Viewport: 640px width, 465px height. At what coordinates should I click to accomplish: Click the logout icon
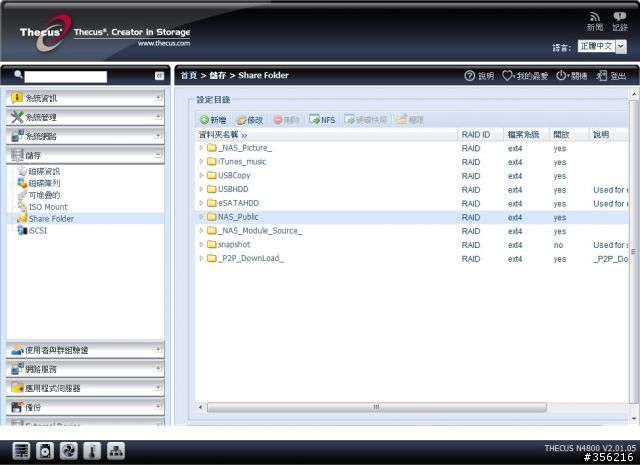[x=602, y=76]
